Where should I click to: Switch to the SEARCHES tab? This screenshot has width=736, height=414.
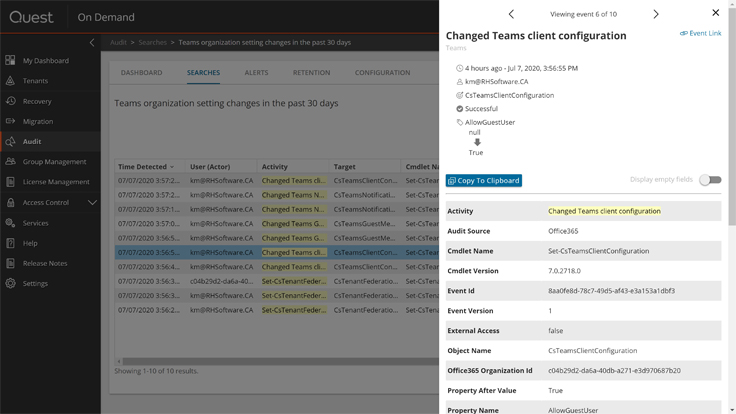(203, 73)
